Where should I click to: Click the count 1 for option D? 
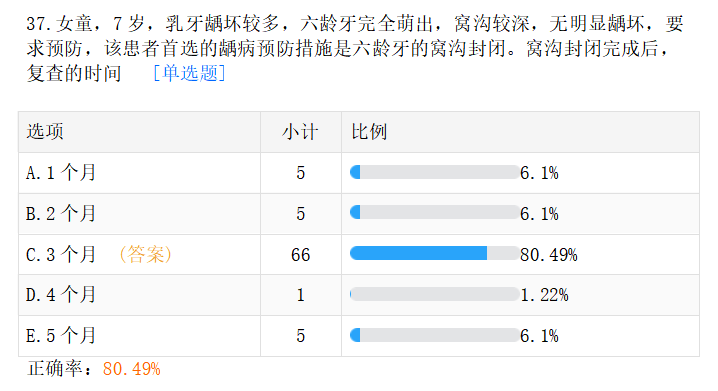click(300, 295)
